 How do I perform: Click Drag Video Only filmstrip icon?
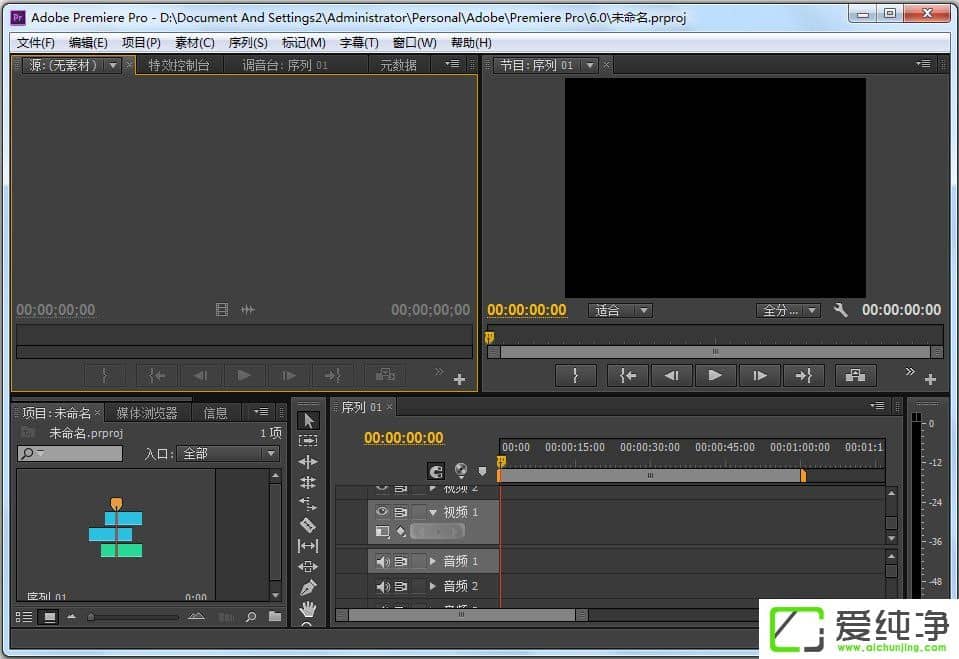click(x=221, y=310)
